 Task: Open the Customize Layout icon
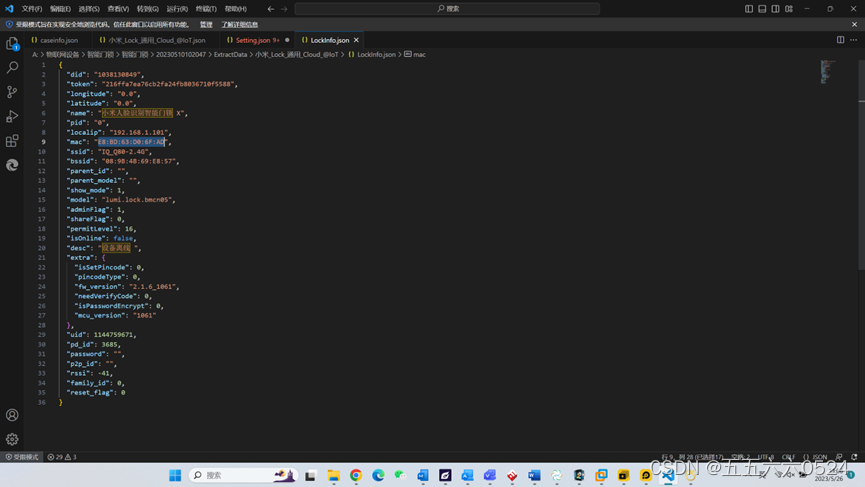point(789,9)
